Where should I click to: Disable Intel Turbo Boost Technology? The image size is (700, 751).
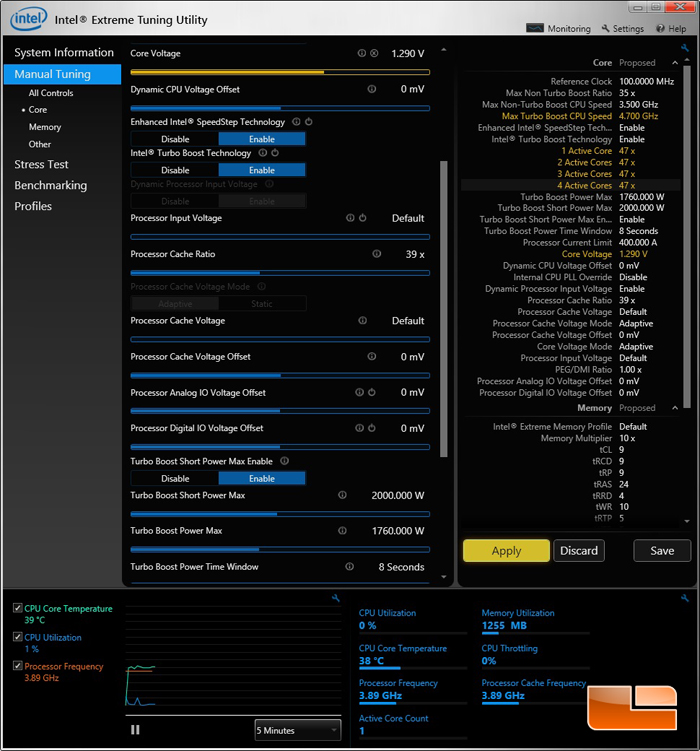(175, 170)
